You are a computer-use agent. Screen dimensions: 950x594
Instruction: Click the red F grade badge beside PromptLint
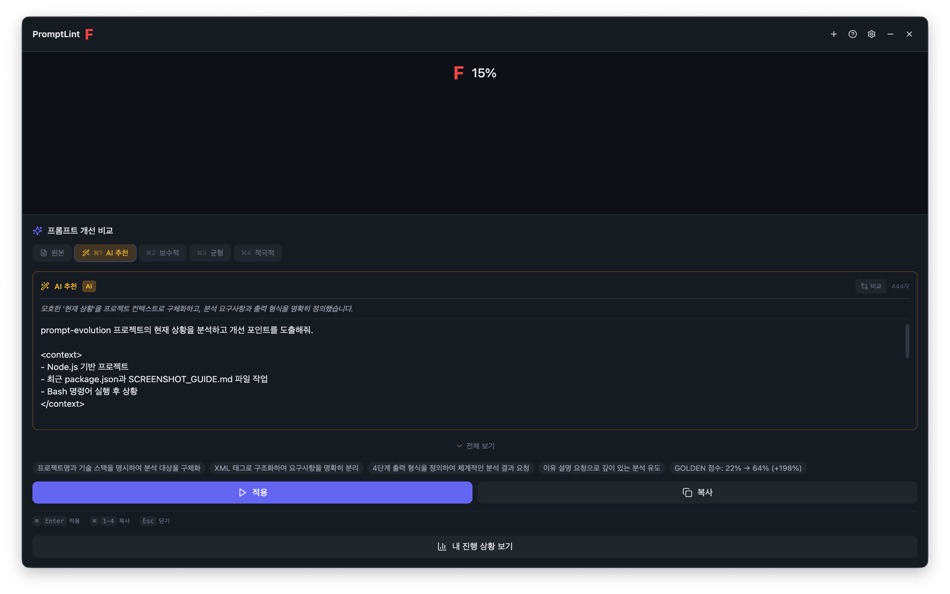[89, 35]
